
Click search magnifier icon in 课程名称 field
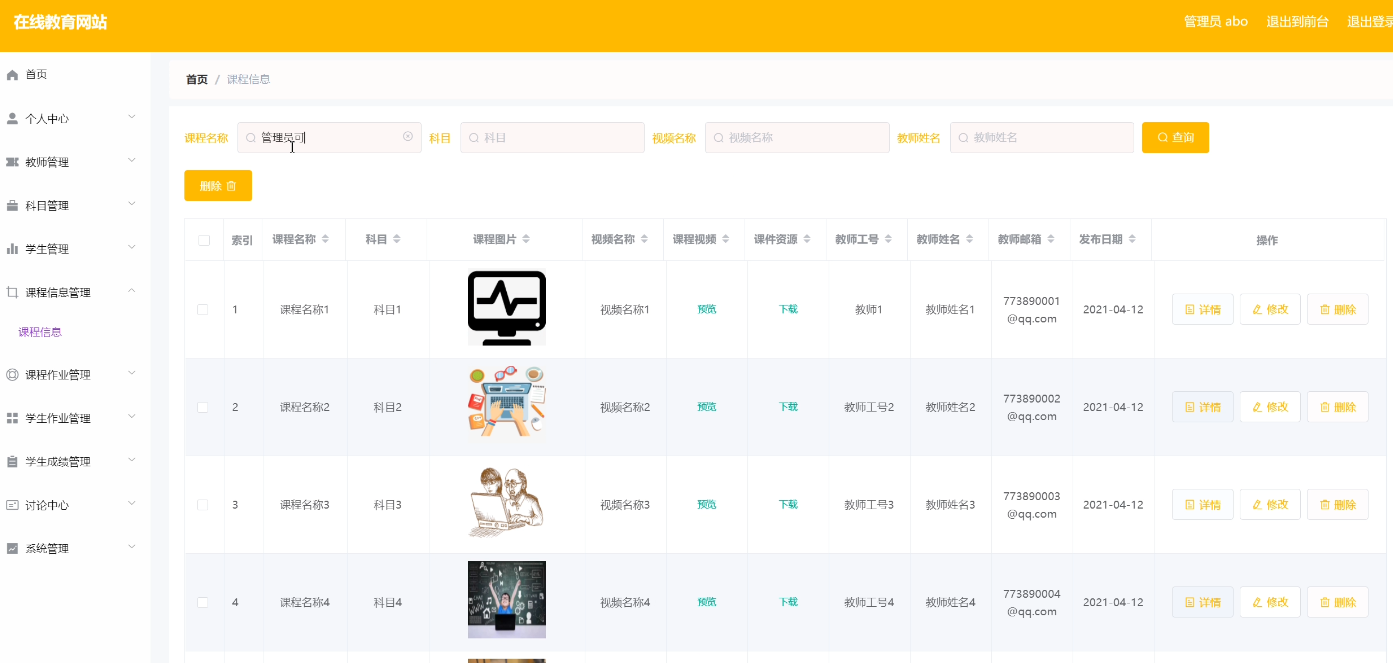click(x=251, y=137)
